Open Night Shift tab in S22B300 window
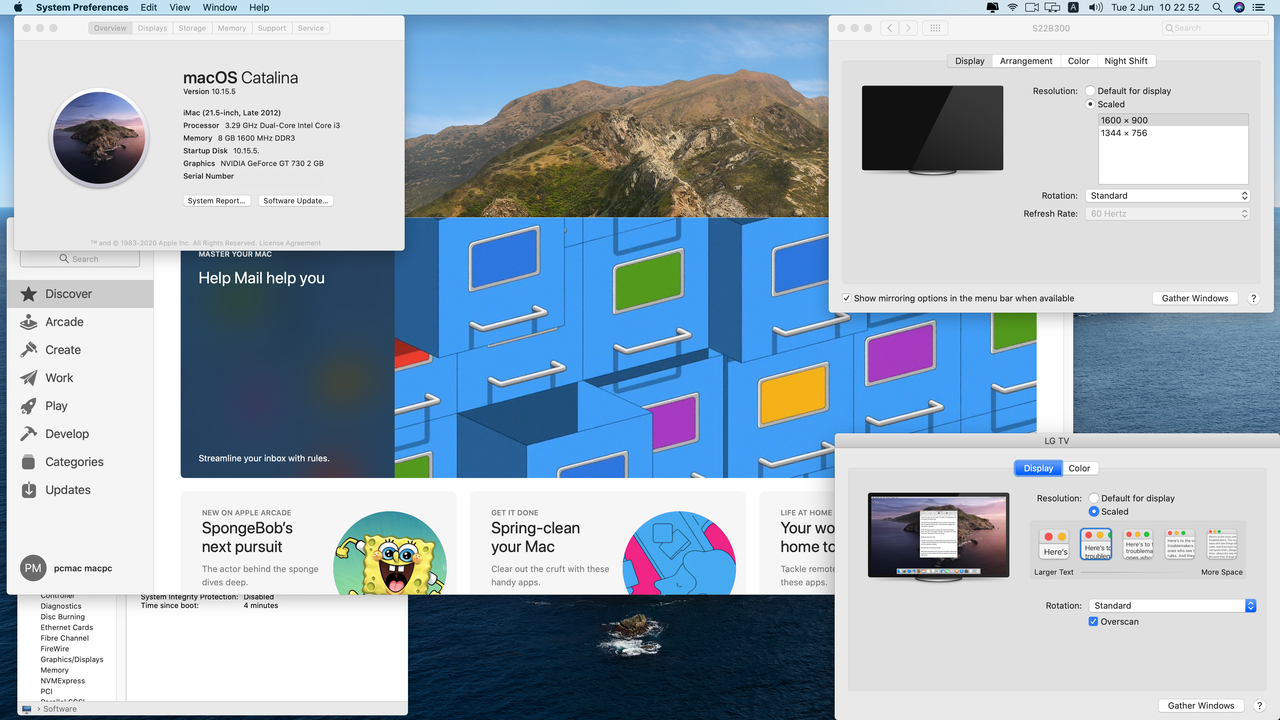This screenshot has height=720, width=1280. tap(1126, 61)
